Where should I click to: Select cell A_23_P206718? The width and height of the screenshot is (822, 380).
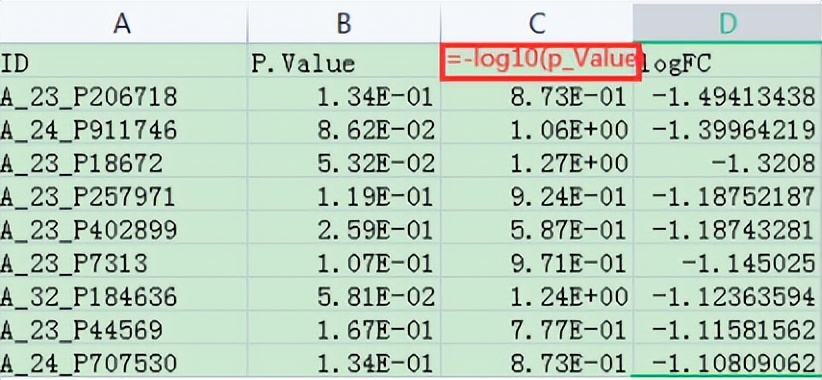pyautogui.click(x=123, y=95)
